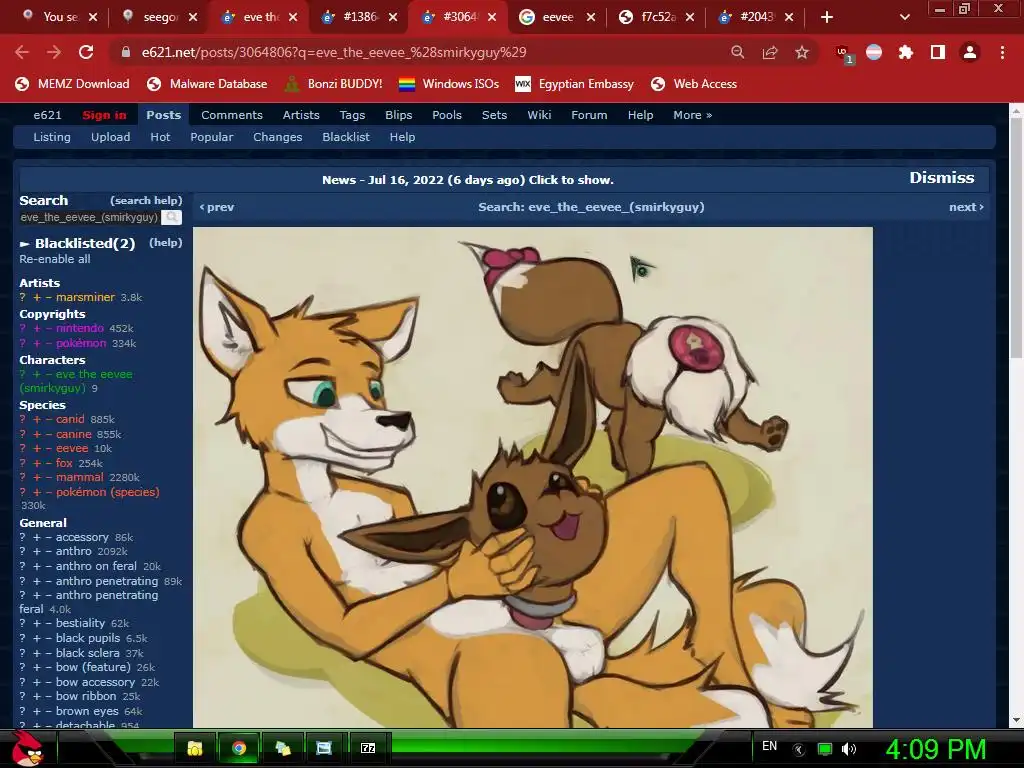This screenshot has width=1024, height=768.
Task: Click the '+' beside the 'fox' tag
Action: click(x=37, y=463)
